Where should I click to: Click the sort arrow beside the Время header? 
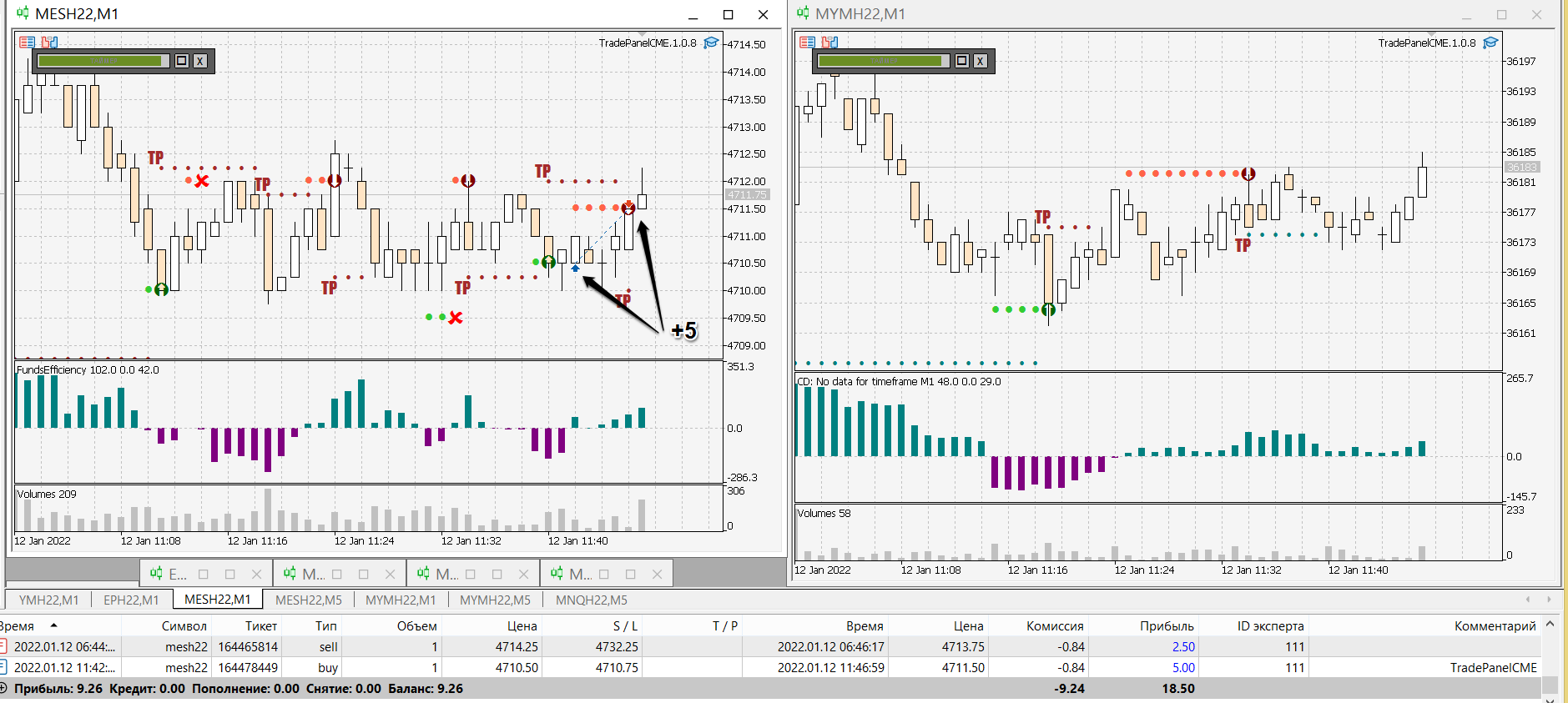pyautogui.click(x=54, y=625)
